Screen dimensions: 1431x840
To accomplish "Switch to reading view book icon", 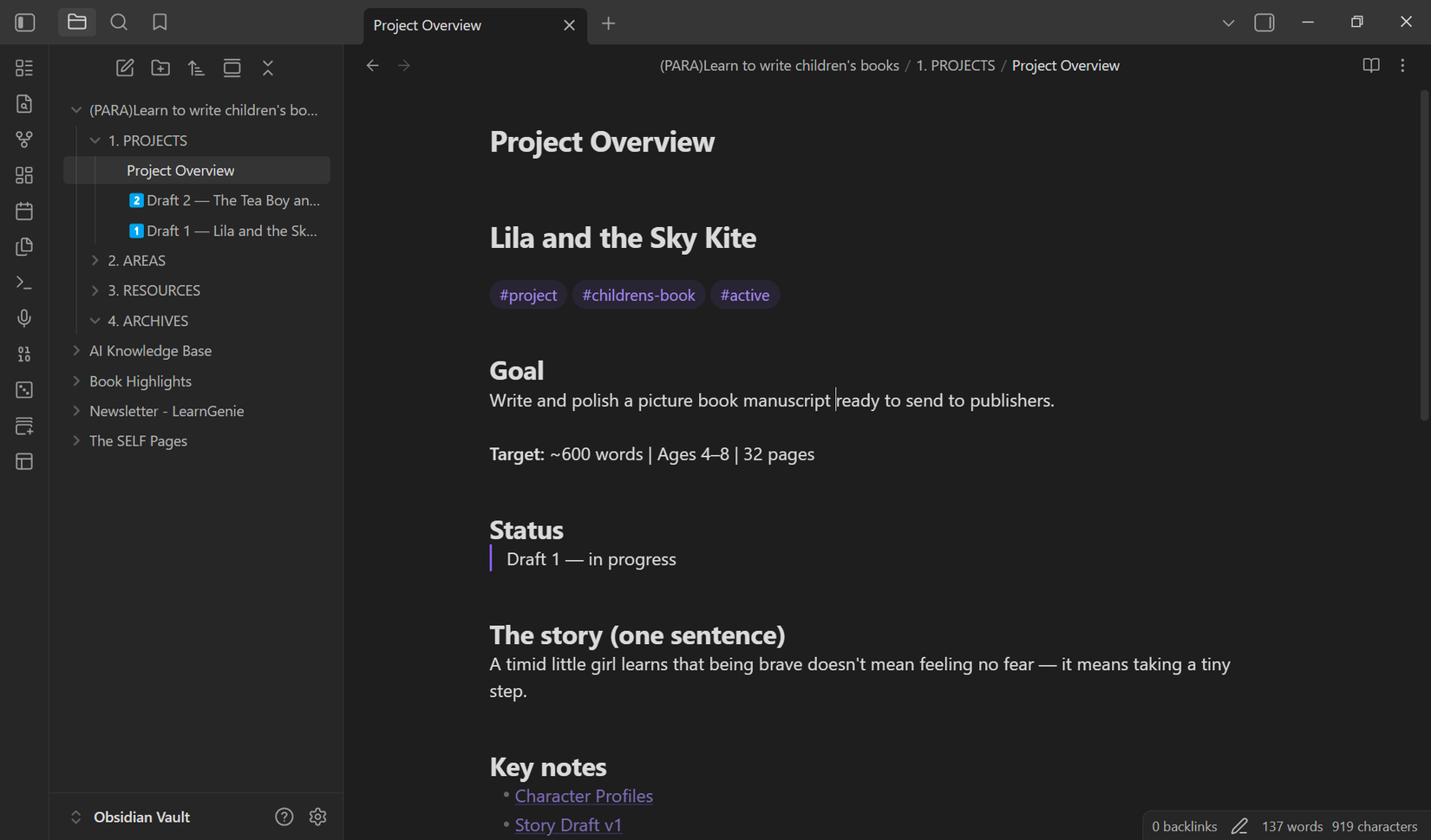I will coord(1371,66).
